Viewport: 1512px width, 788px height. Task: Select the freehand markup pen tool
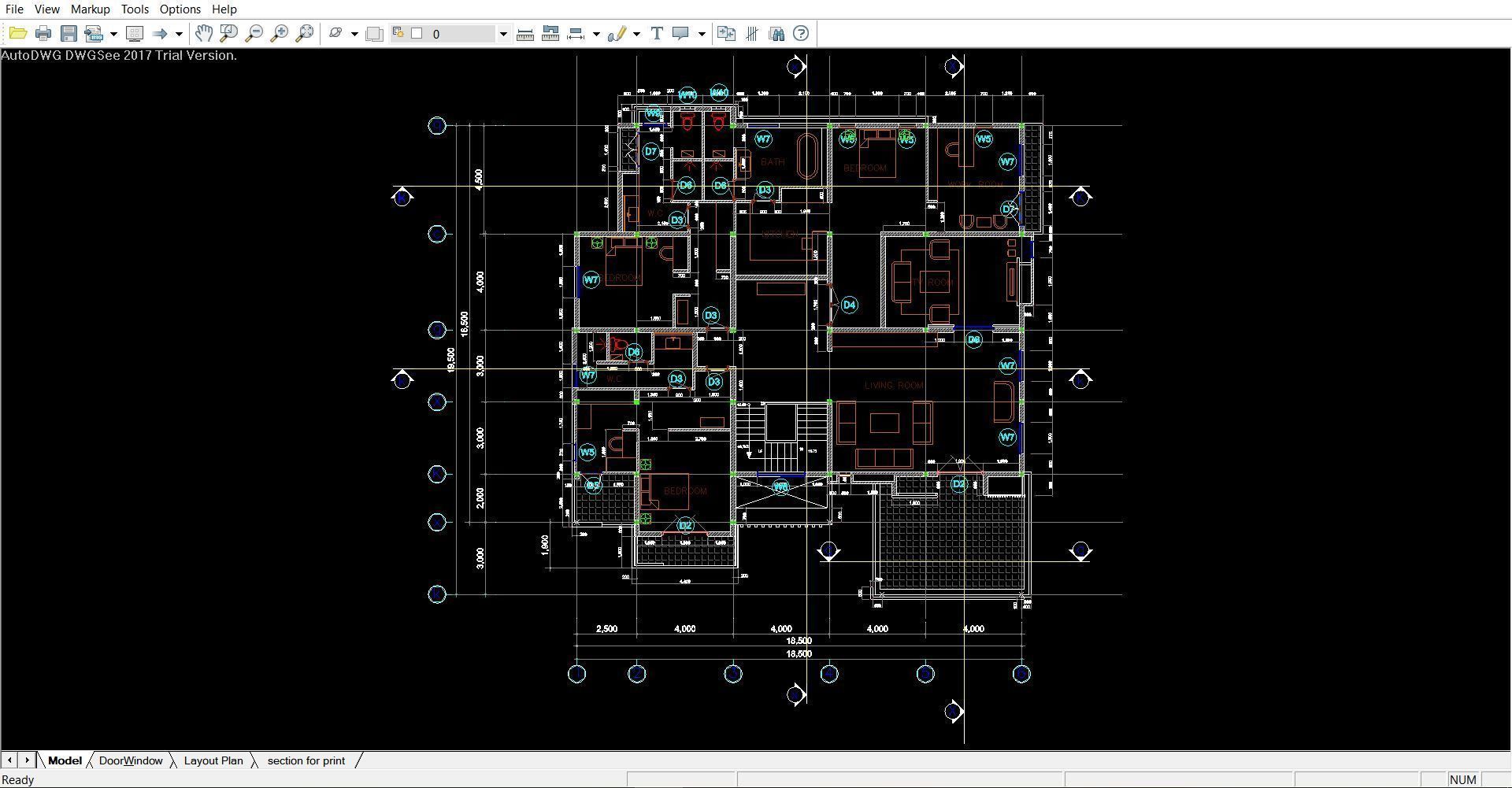[617, 33]
